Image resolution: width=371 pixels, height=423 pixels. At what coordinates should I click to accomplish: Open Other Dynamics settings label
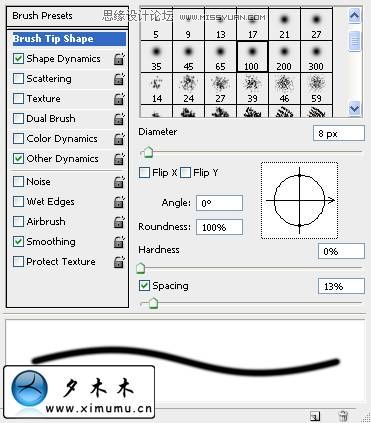[x=62, y=159]
